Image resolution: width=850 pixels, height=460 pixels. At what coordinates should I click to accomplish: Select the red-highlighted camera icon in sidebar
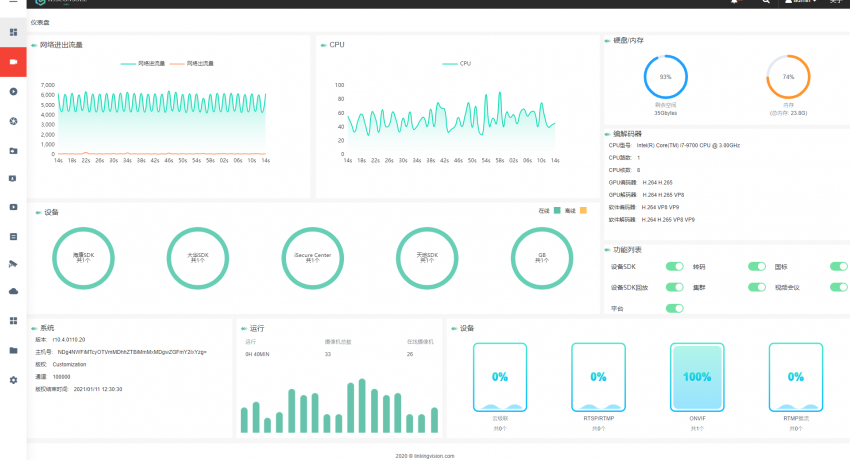[x=13, y=62]
